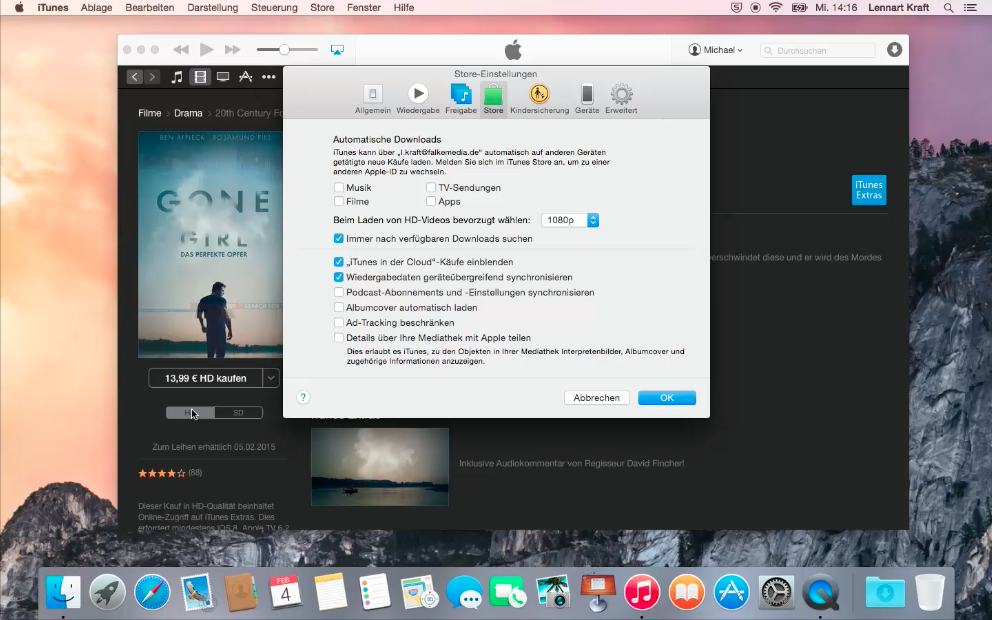Open the Ablage menu
The width and height of the screenshot is (992, 620).
click(96, 8)
